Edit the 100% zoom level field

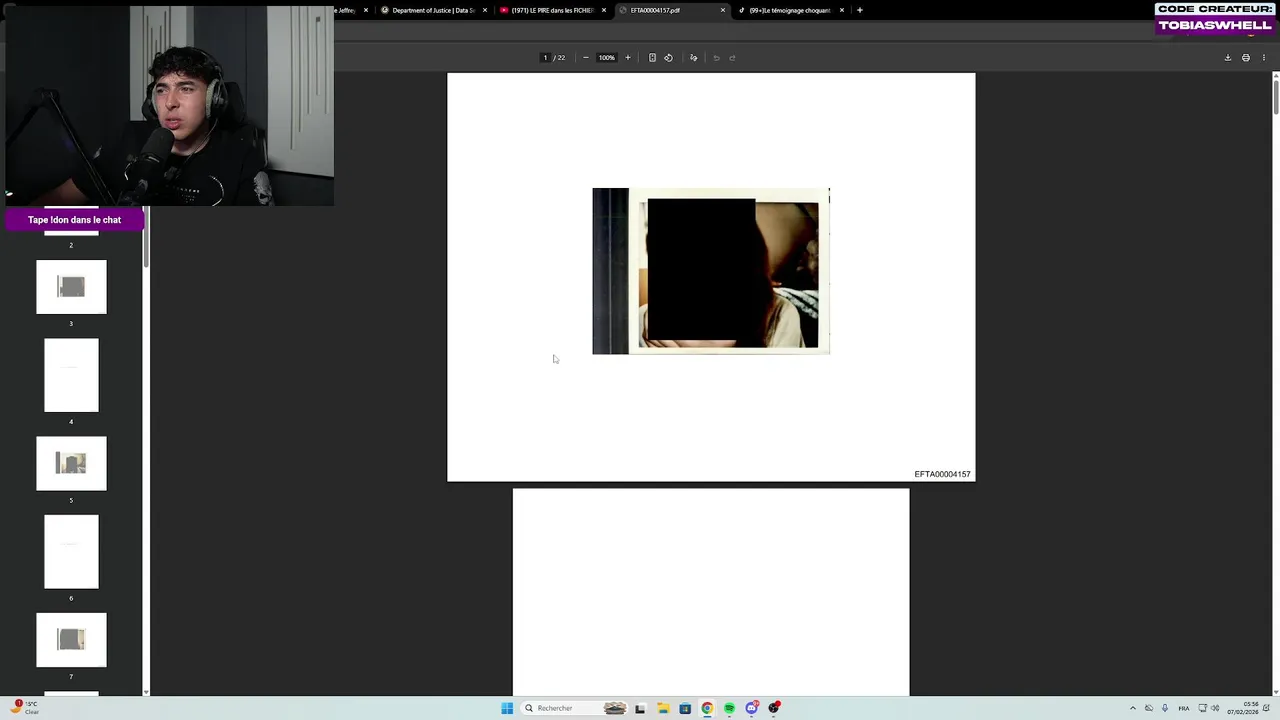(606, 57)
